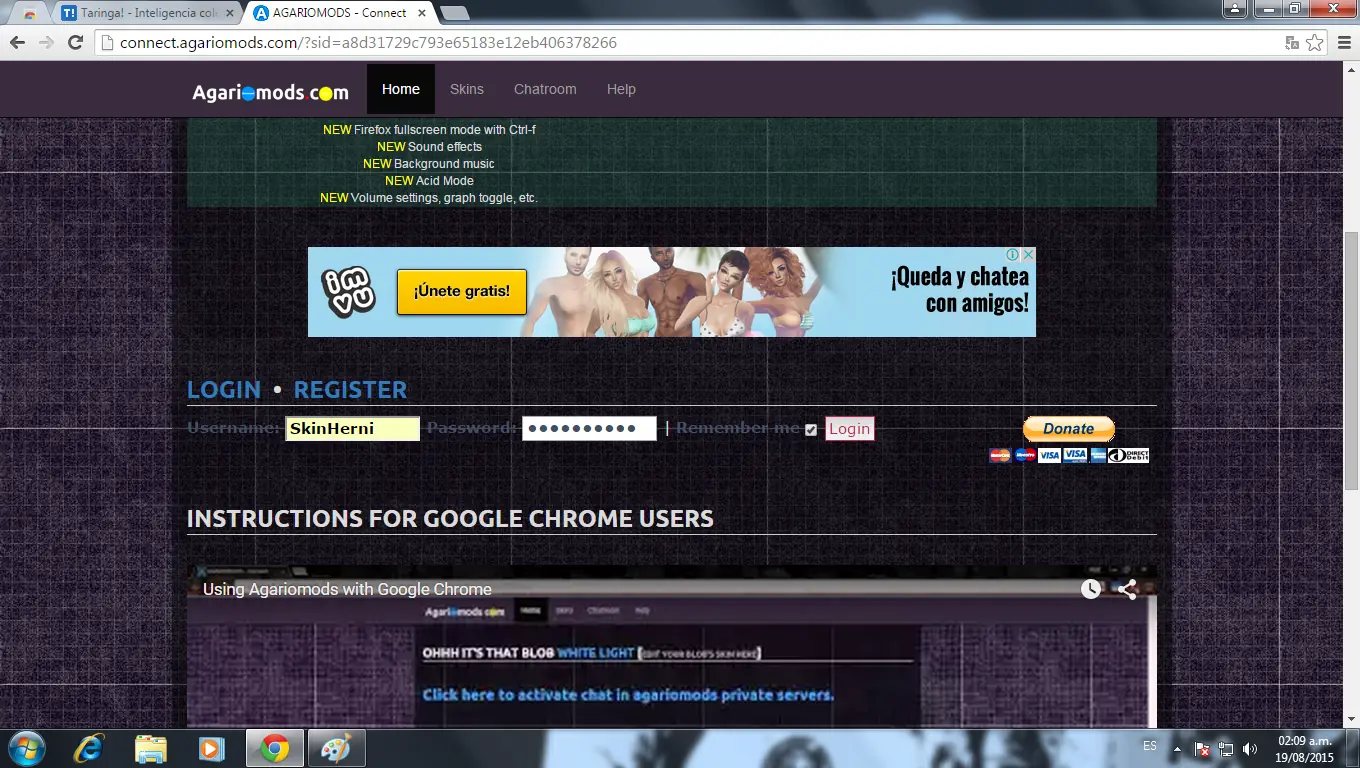Share the Agariomods video
The height and width of the screenshot is (768, 1360).
[1128, 589]
